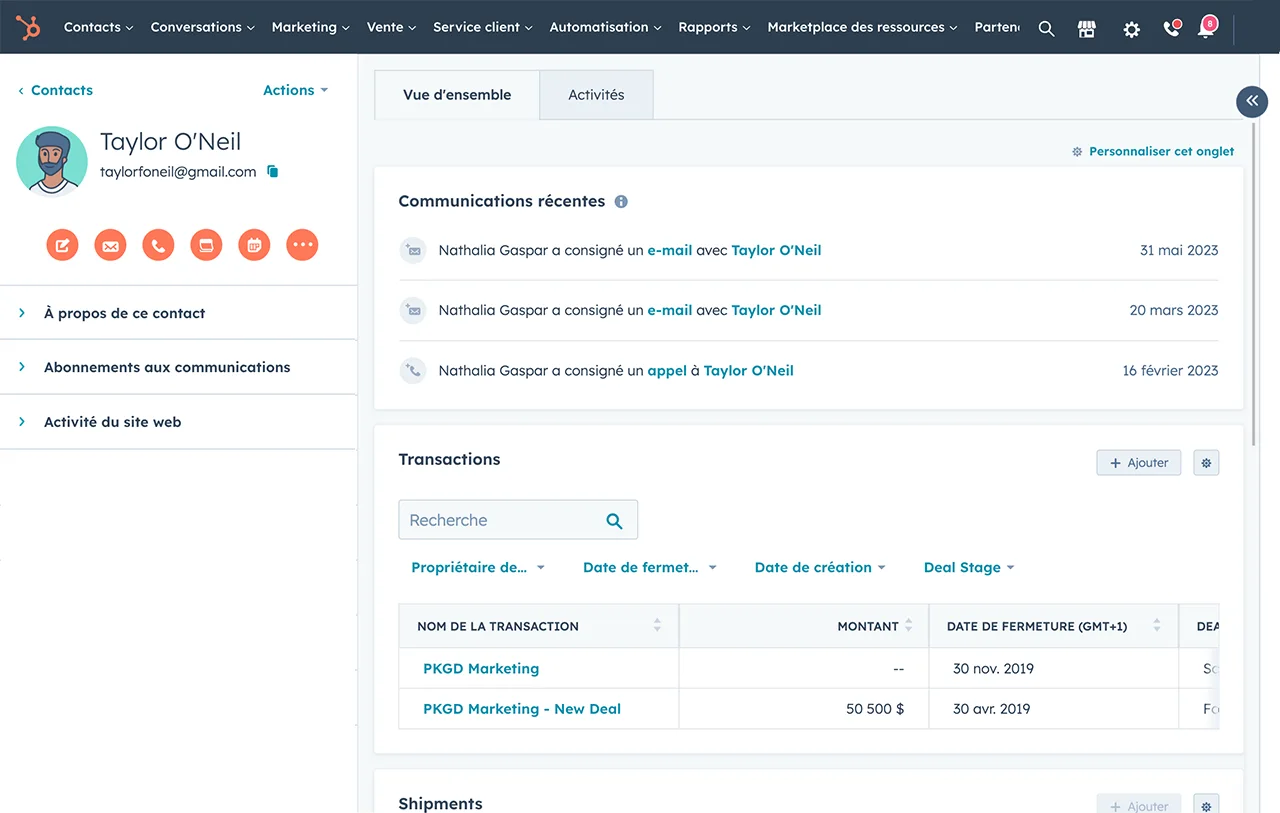Open notifications bell icon
Image resolution: width=1280 pixels, height=813 pixels.
pyautogui.click(x=1206, y=29)
